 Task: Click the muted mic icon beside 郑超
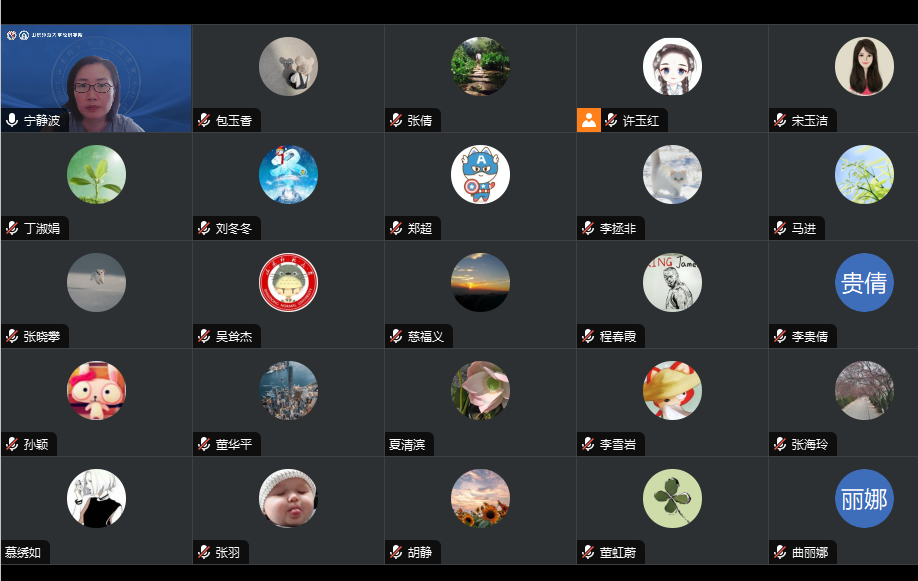(396, 228)
